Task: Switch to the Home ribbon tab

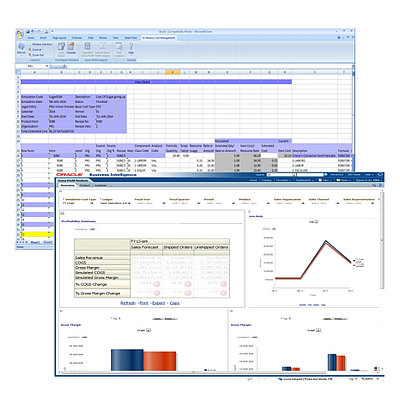Action: click(31, 38)
